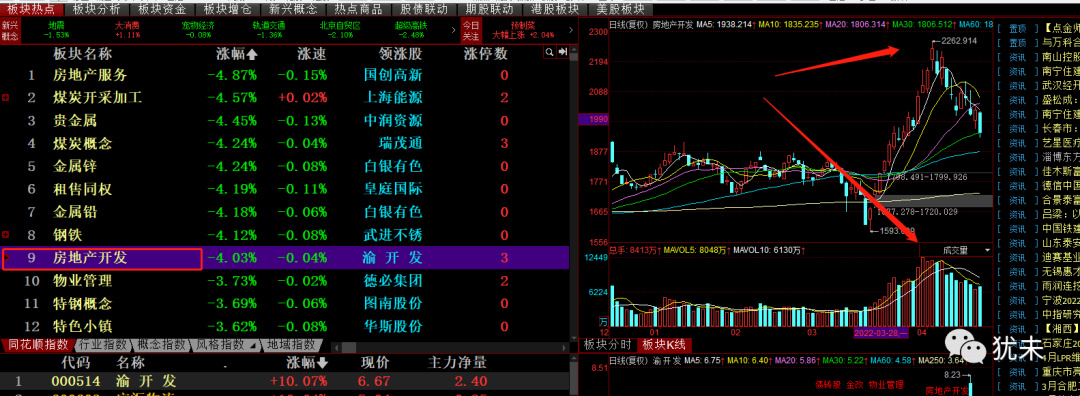
Task: Switch to the 板块资金 tab
Action: [x=162, y=9]
